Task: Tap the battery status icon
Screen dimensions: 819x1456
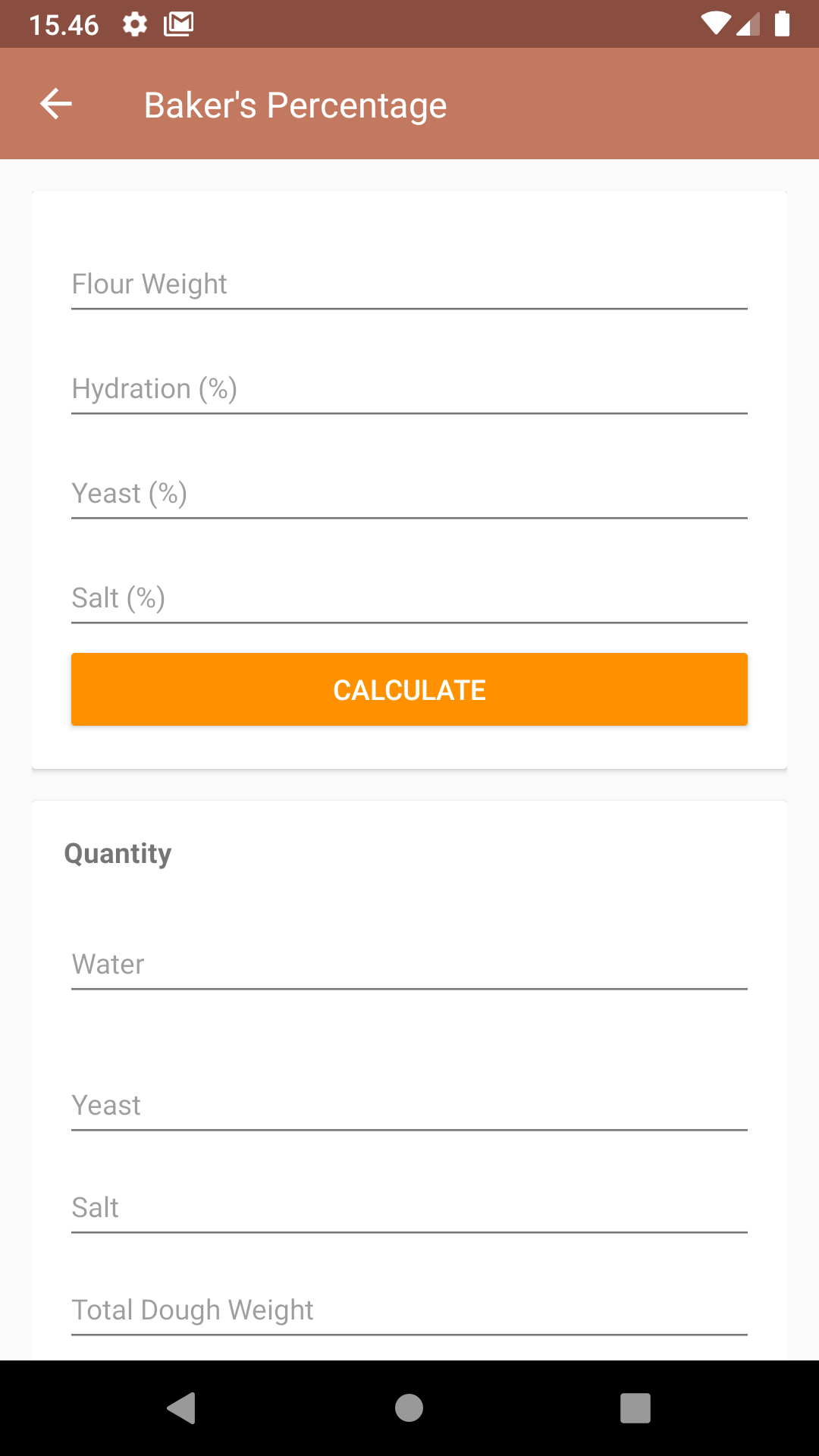Action: pyautogui.click(x=782, y=24)
